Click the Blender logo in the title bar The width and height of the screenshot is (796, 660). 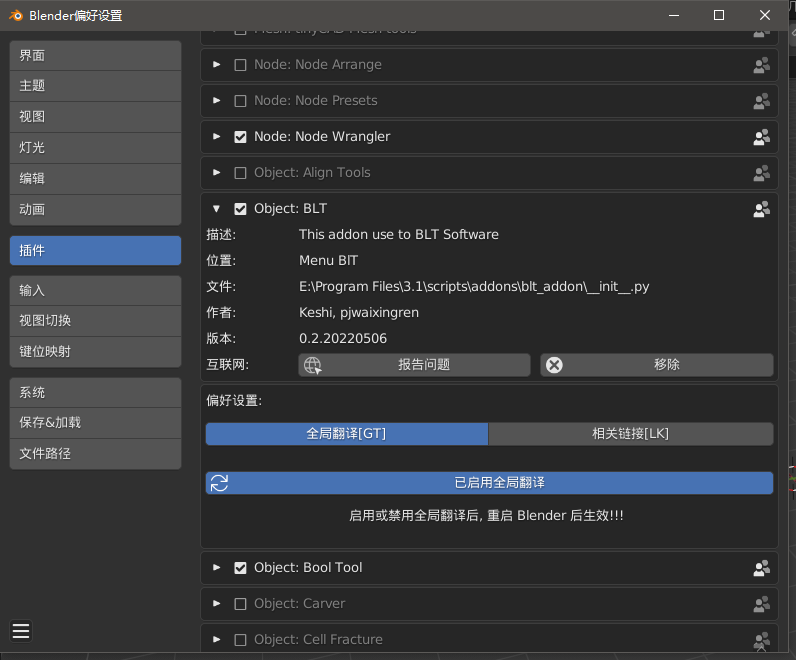15,15
